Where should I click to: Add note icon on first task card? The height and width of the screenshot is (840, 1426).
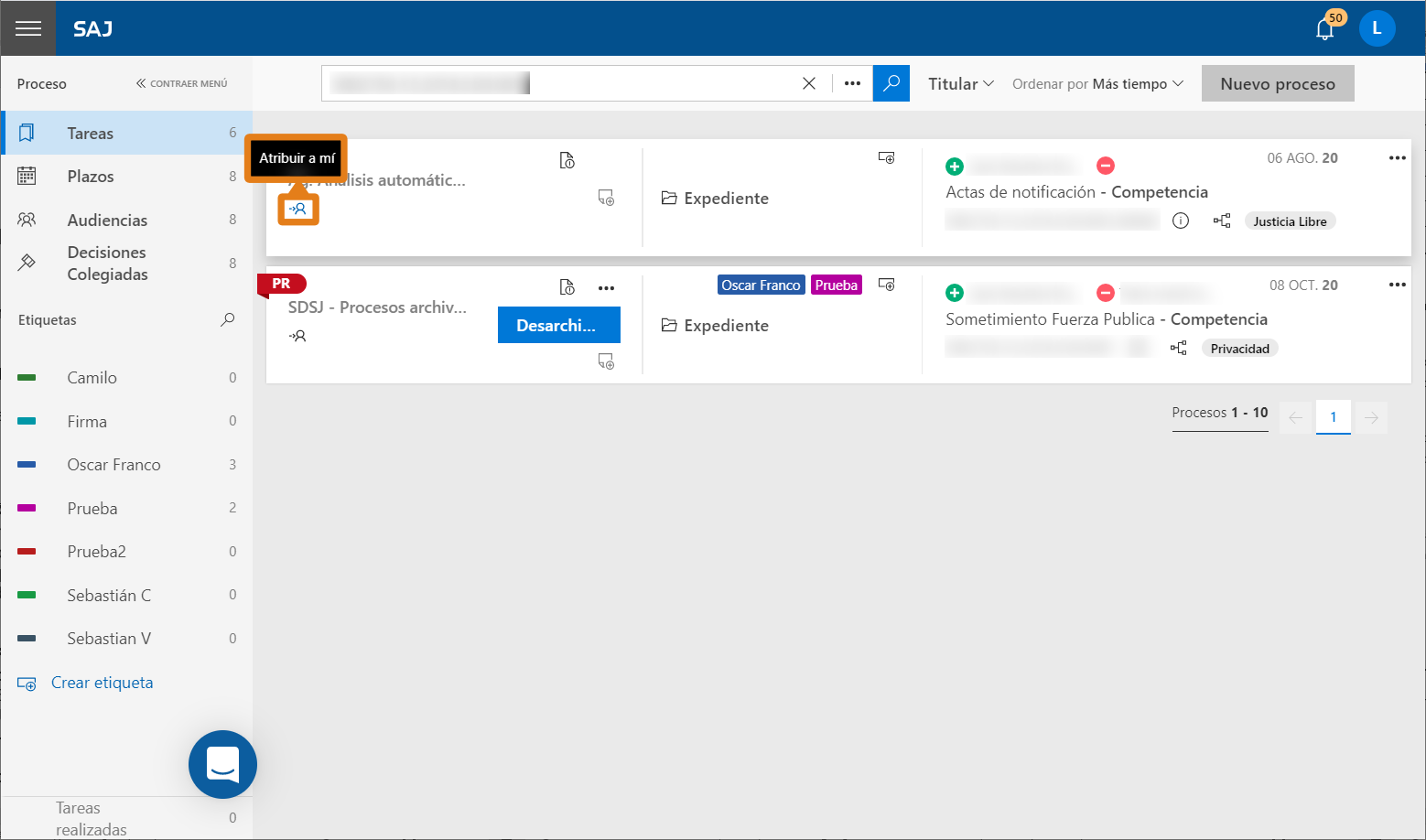(606, 198)
